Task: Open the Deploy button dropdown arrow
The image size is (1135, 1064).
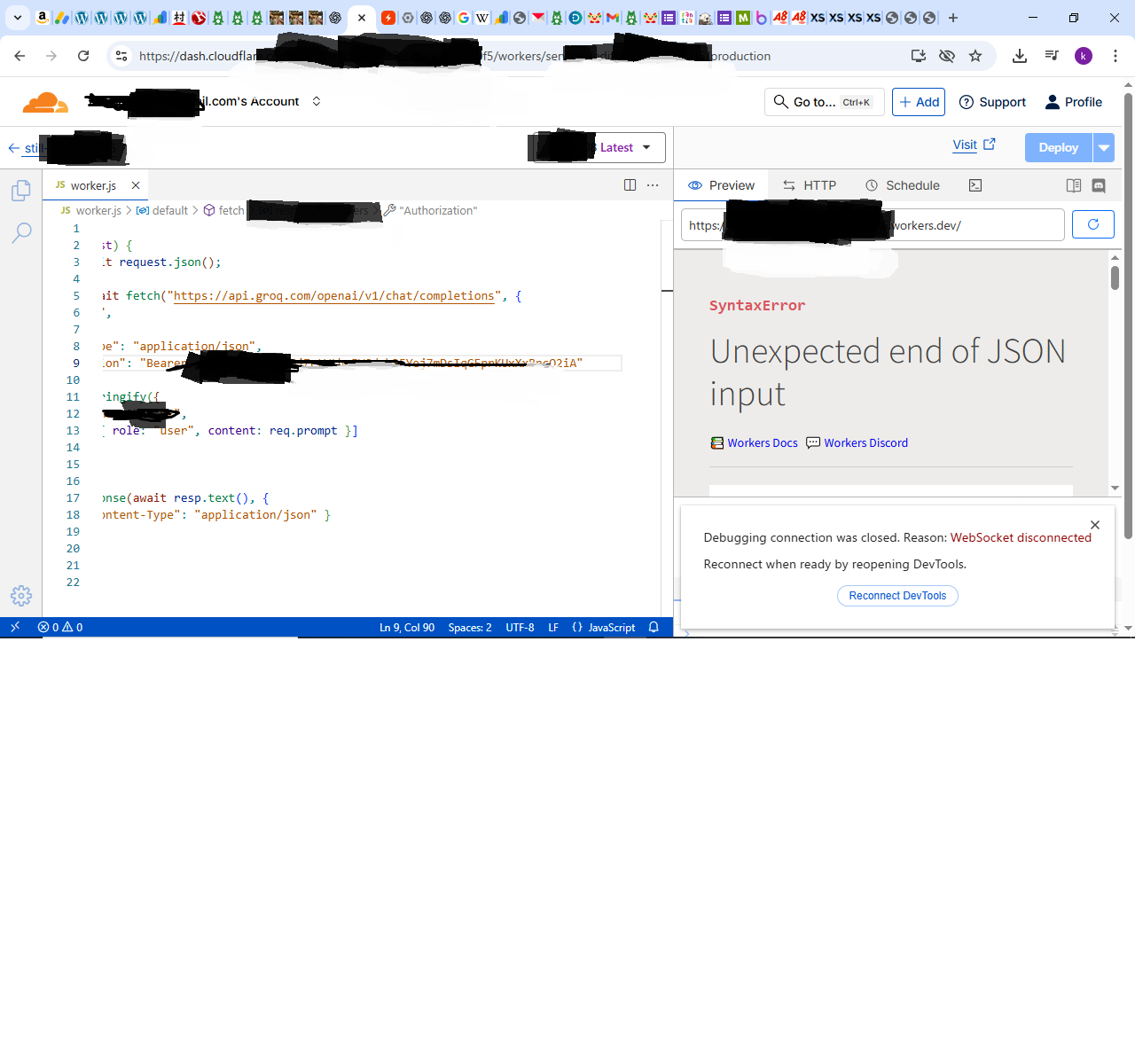Action: [1104, 148]
